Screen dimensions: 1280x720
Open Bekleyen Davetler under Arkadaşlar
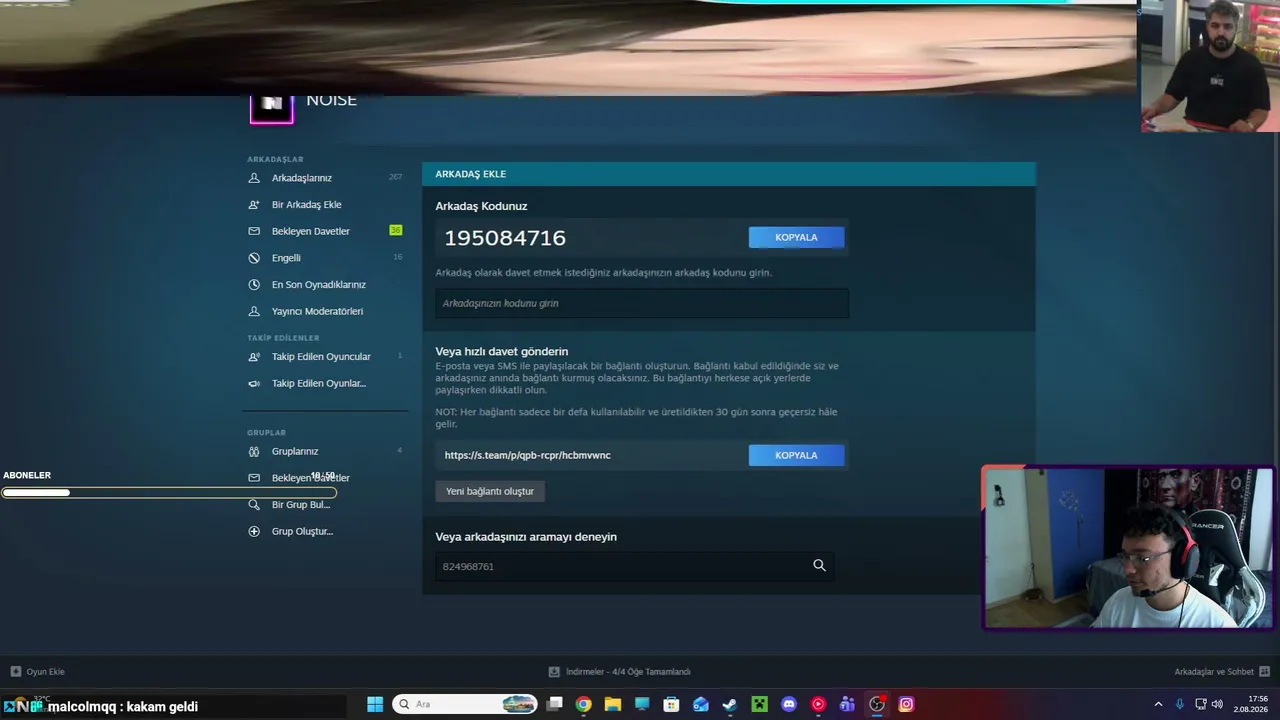point(311,231)
